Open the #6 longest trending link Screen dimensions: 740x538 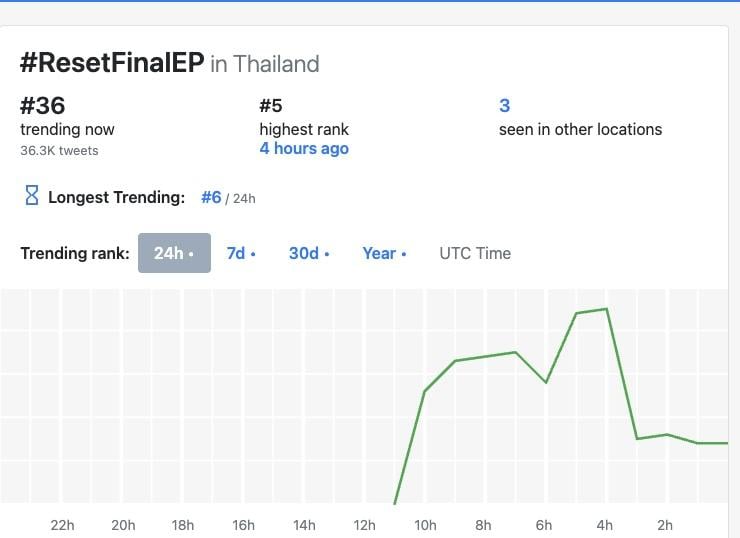tap(211, 197)
